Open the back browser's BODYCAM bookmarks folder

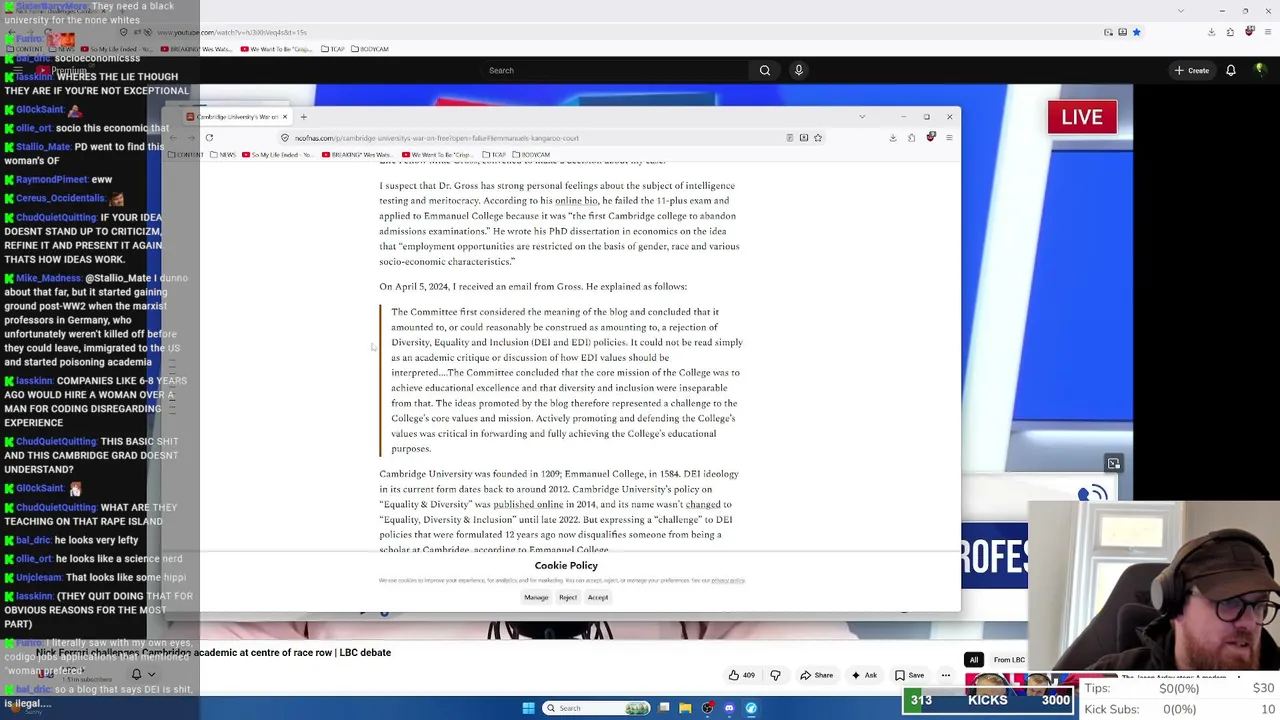point(370,49)
